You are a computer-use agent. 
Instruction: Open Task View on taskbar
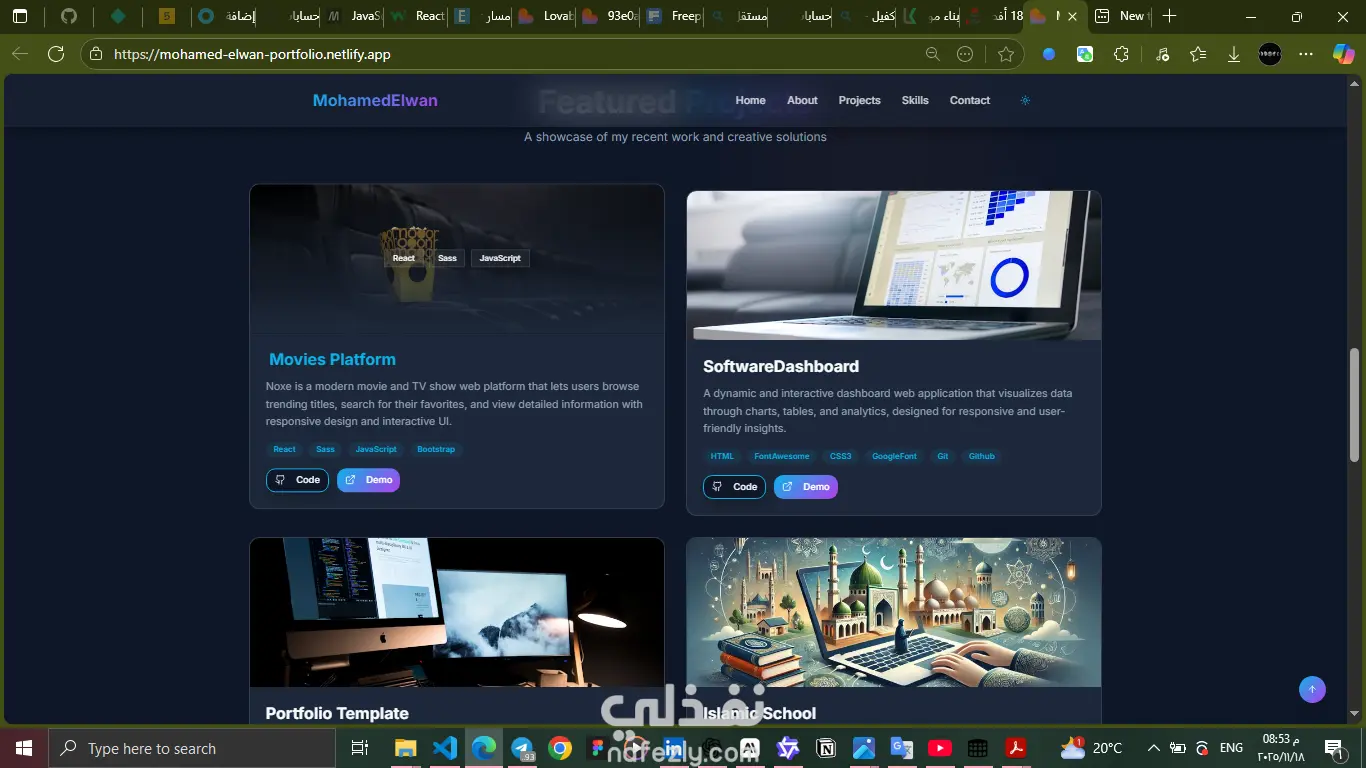pyautogui.click(x=360, y=748)
